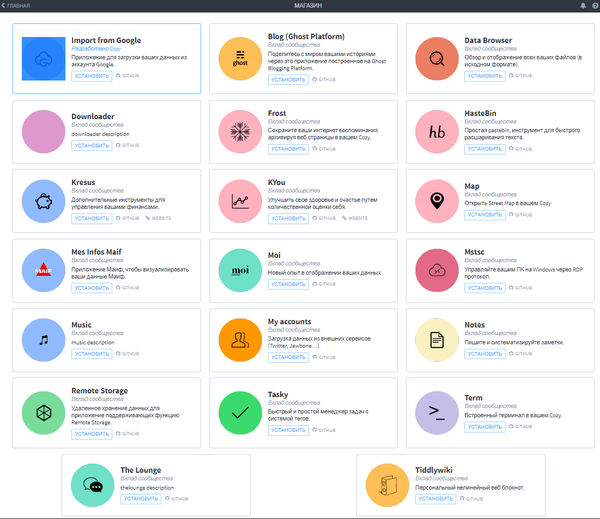Image resolution: width=600 pixels, height=519 pixels.
Task: Install The Lounge app
Action: point(141,499)
